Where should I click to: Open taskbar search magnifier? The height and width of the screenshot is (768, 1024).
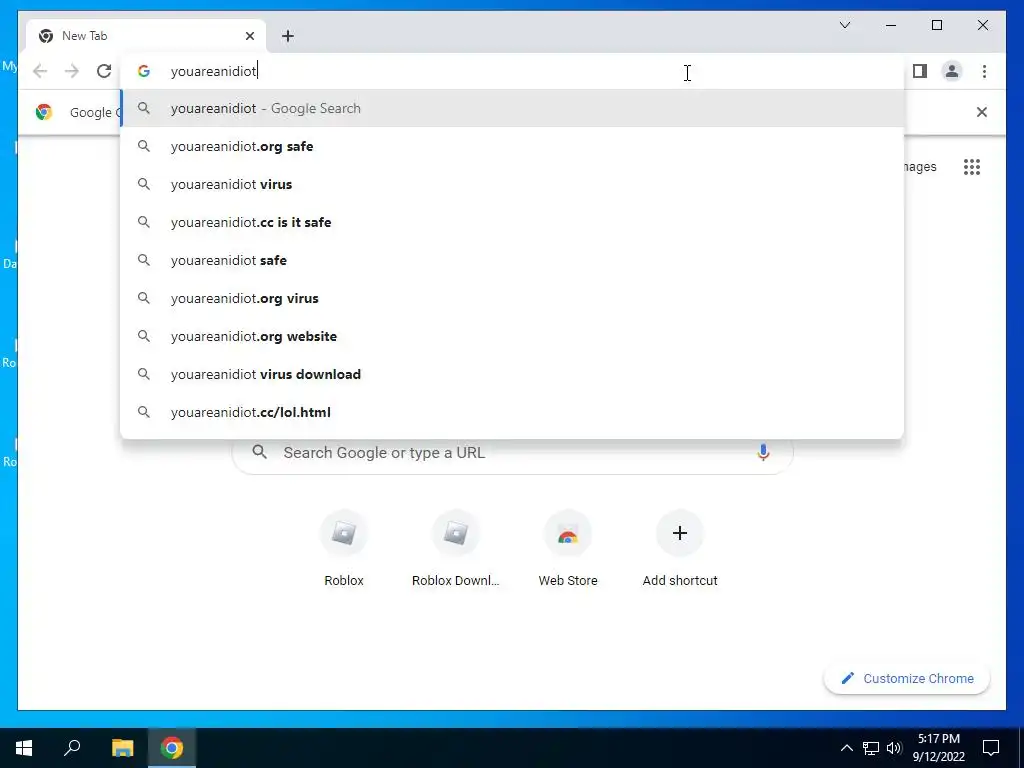click(x=72, y=748)
